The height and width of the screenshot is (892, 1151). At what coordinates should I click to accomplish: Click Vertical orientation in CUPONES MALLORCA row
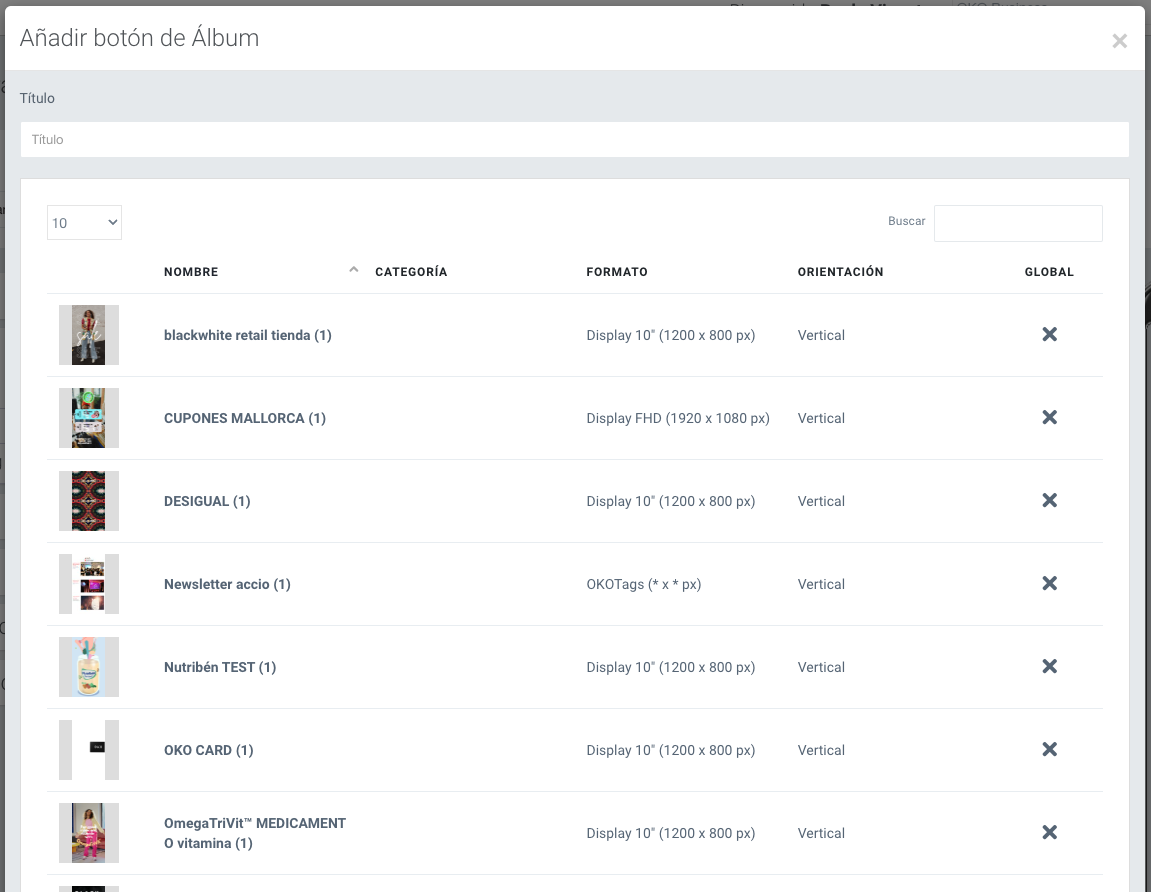click(821, 418)
